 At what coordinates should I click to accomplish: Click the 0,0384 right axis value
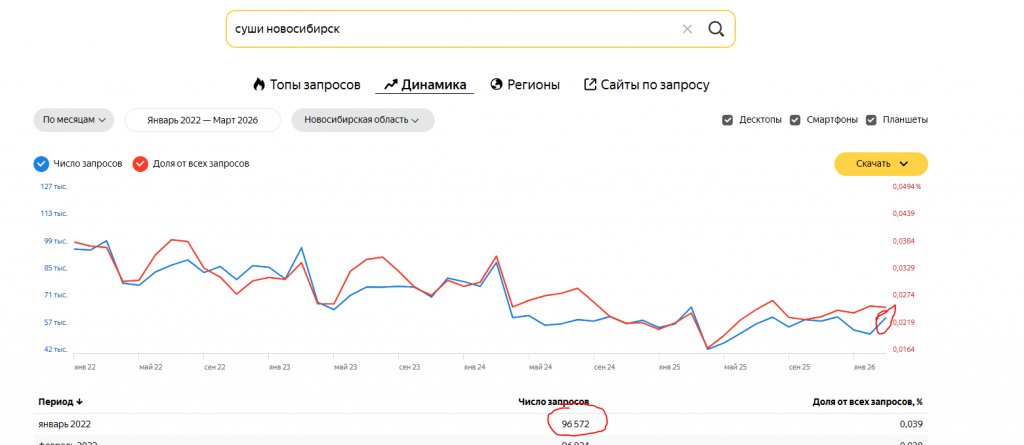click(904, 241)
